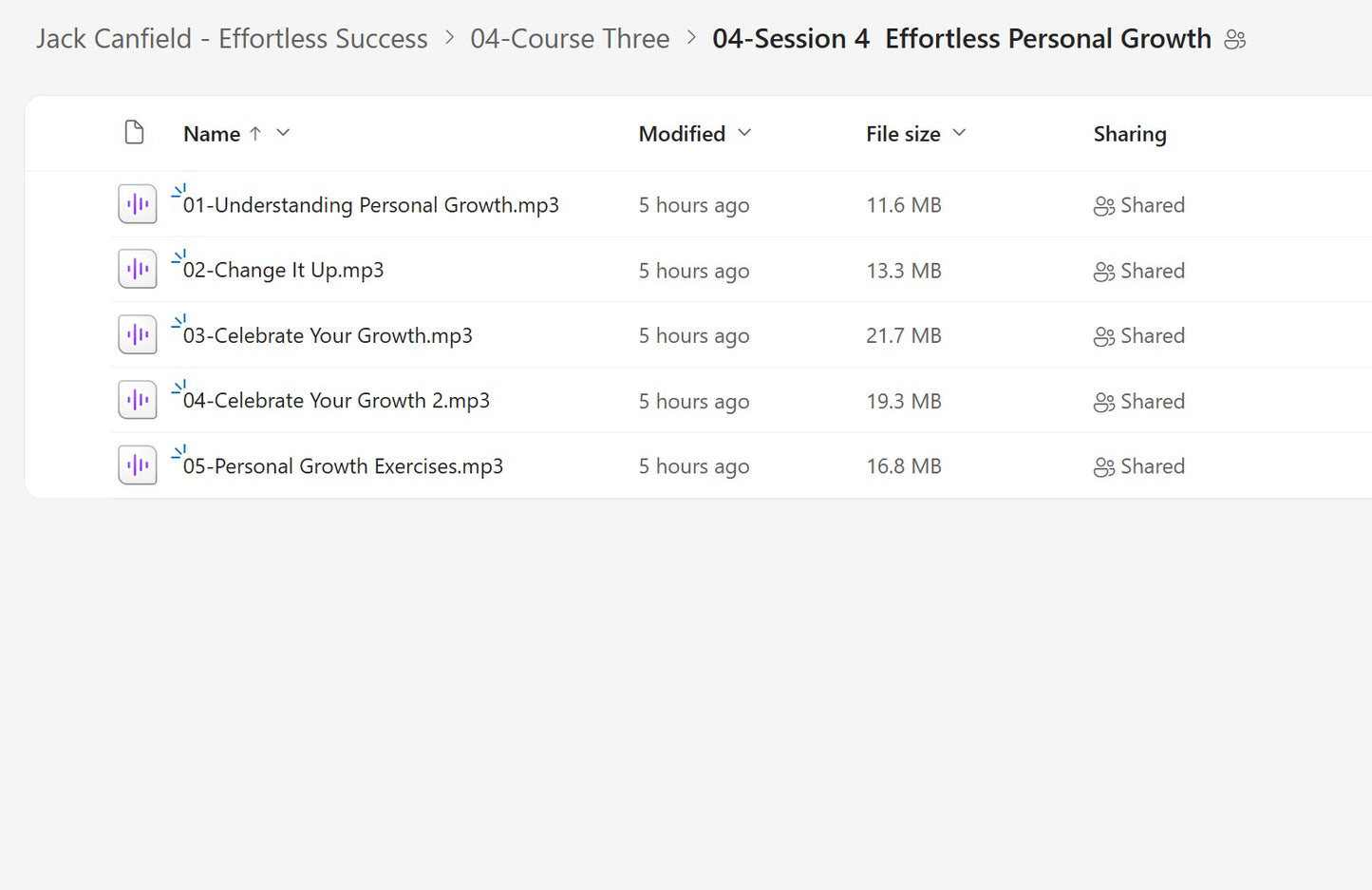Open the Modified column dropdown
This screenshot has height=890, width=1372.
(x=743, y=133)
